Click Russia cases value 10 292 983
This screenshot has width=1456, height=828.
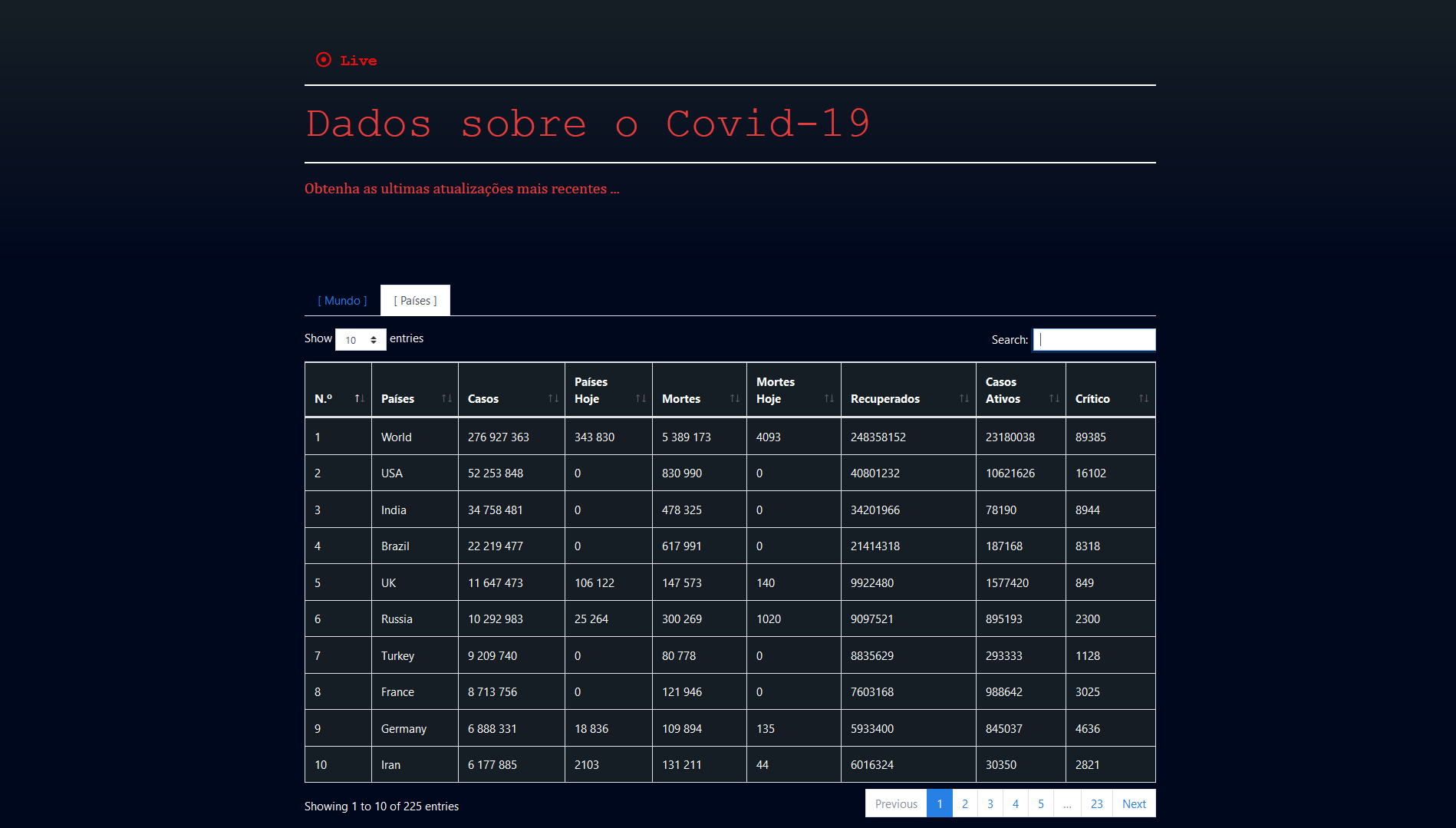point(496,619)
